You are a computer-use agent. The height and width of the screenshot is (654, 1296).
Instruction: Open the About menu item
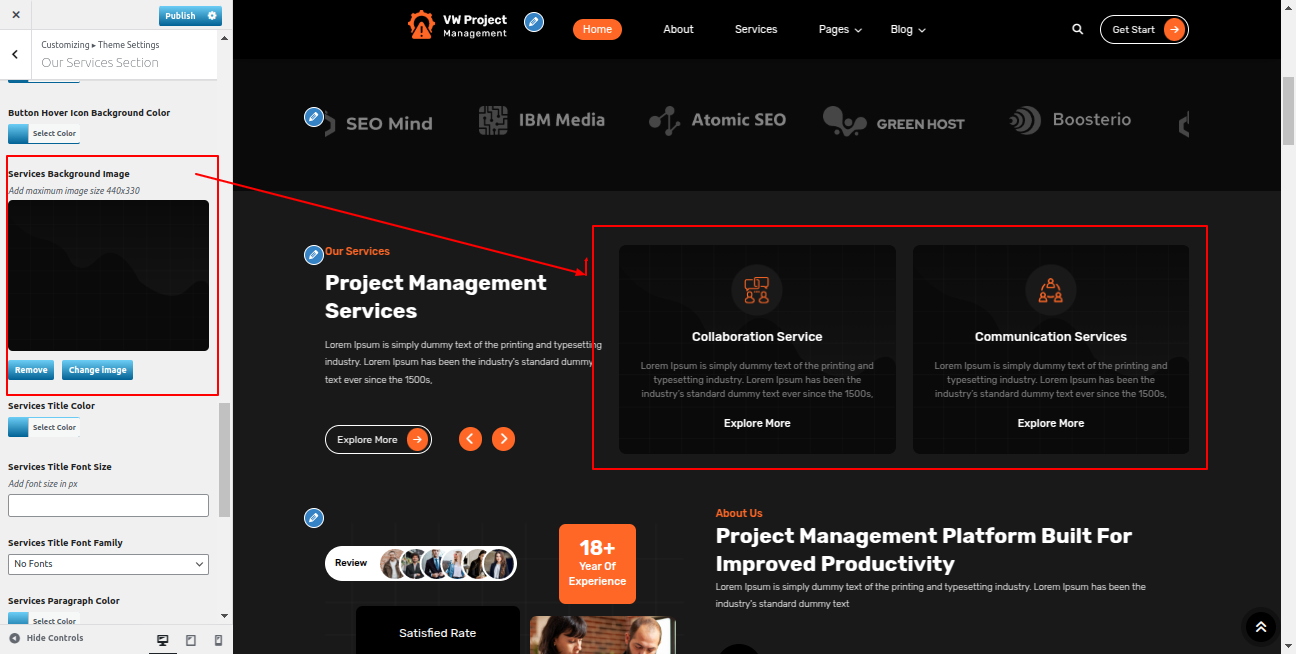[678, 30]
